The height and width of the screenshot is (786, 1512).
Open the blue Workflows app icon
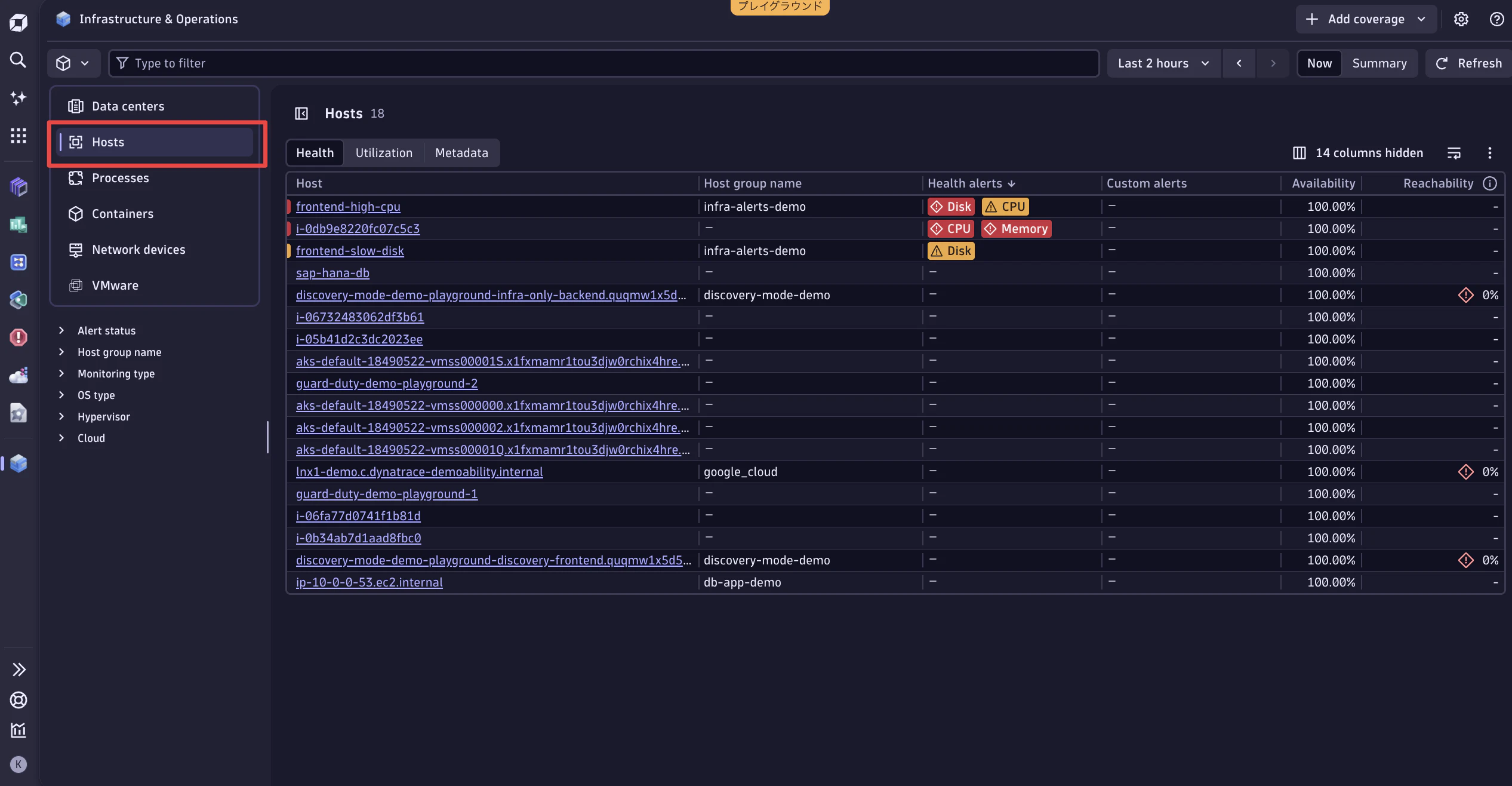[19, 262]
